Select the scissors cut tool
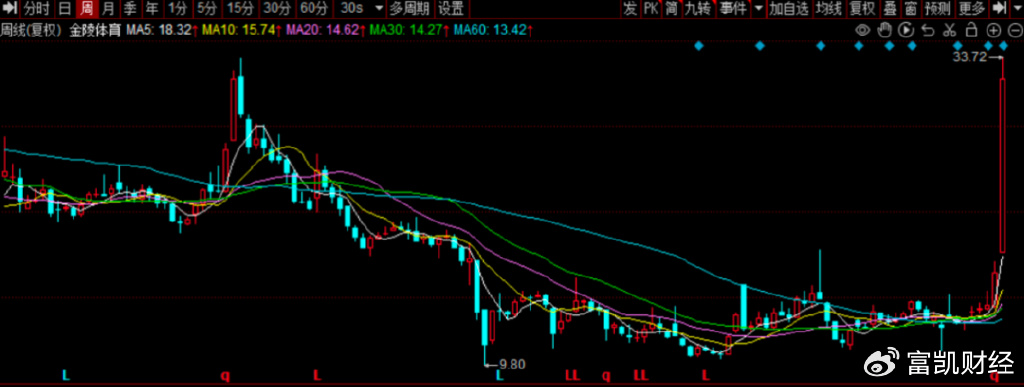 950,30
